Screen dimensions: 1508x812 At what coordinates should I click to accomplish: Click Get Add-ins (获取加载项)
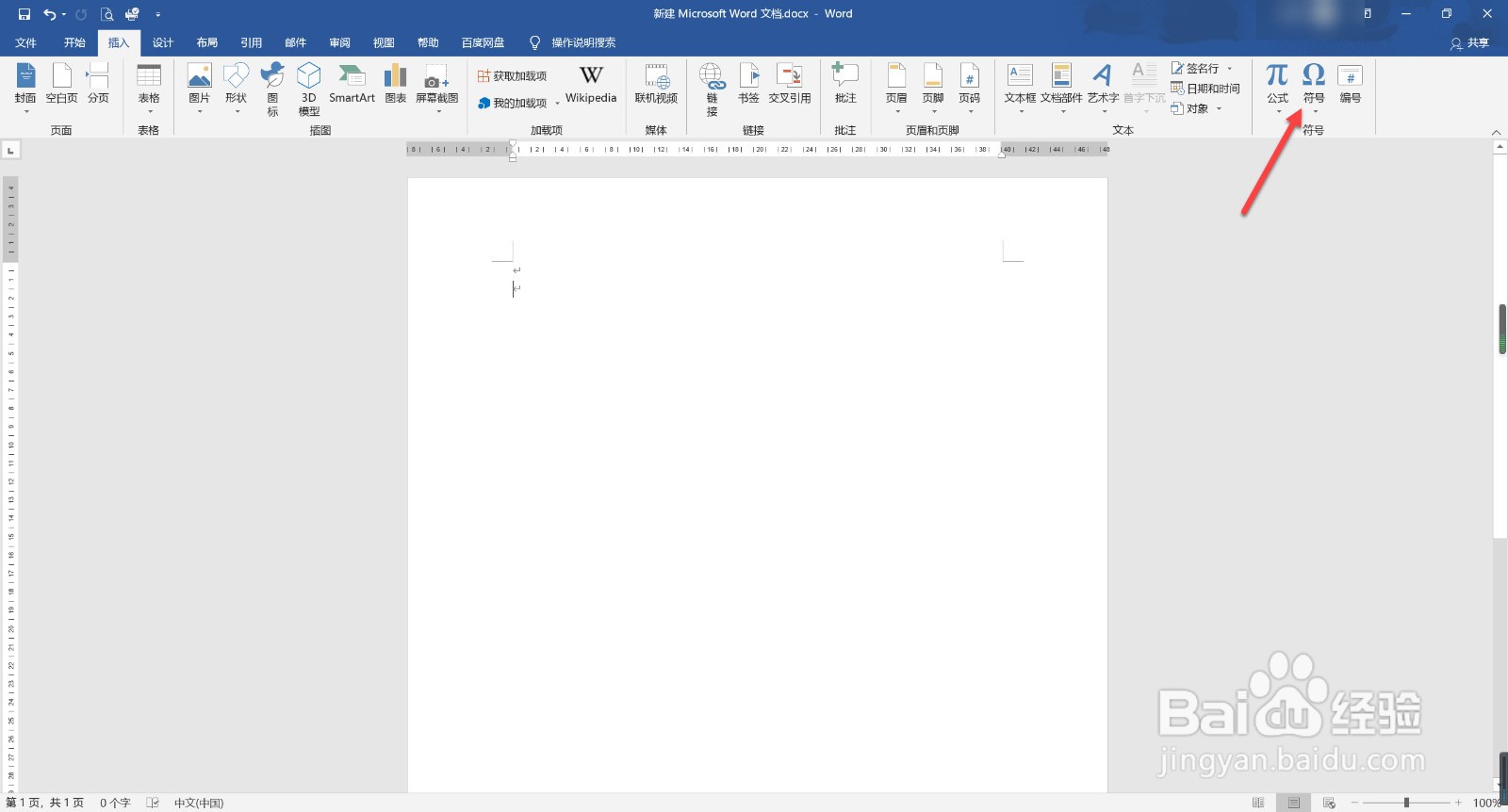point(512,76)
